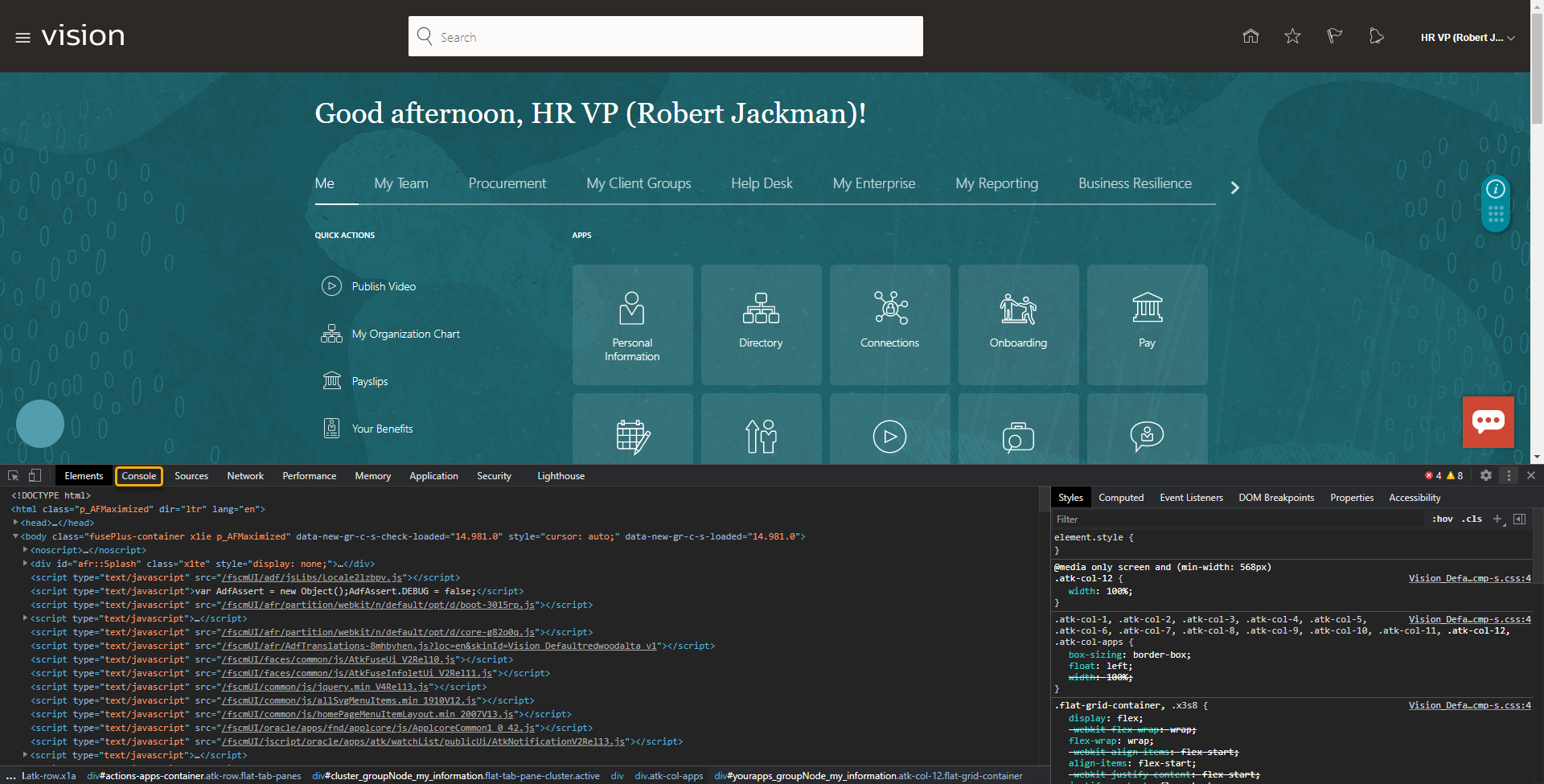
Task: Open the Notifications icon in header
Action: [x=1376, y=36]
